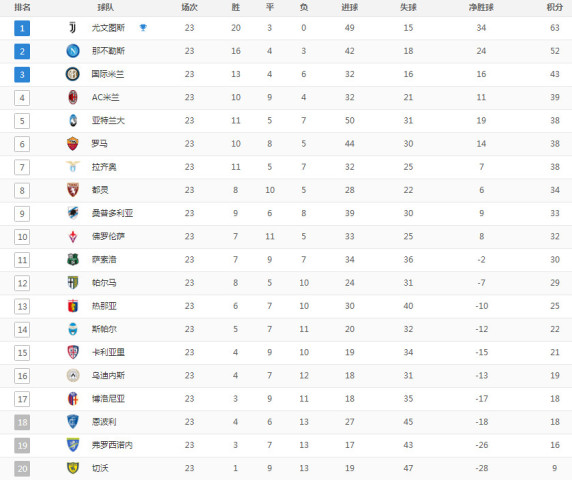Click the Chievo yellow shield logo
Image resolution: width=572 pixels, height=480 pixels.
click(73, 468)
